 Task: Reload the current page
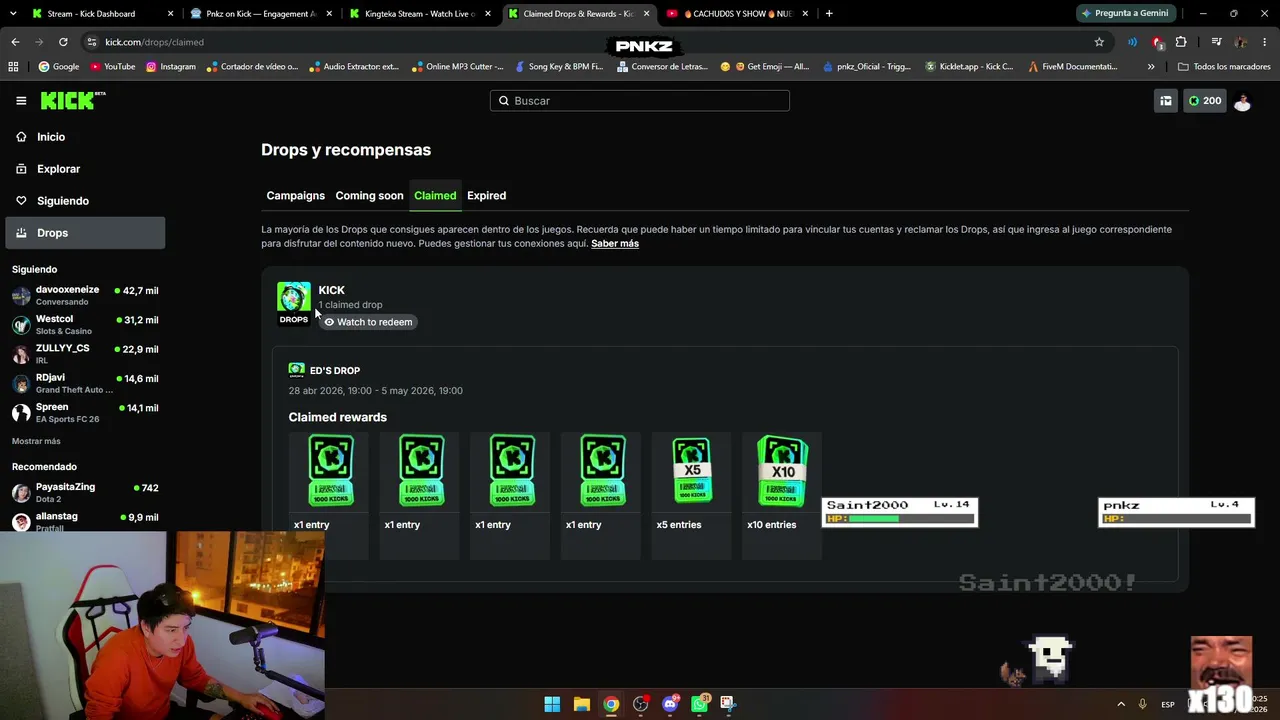(63, 42)
